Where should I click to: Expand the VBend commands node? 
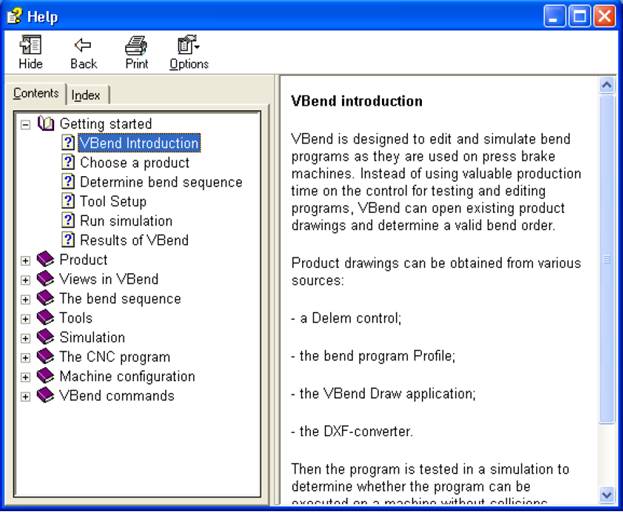25,397
